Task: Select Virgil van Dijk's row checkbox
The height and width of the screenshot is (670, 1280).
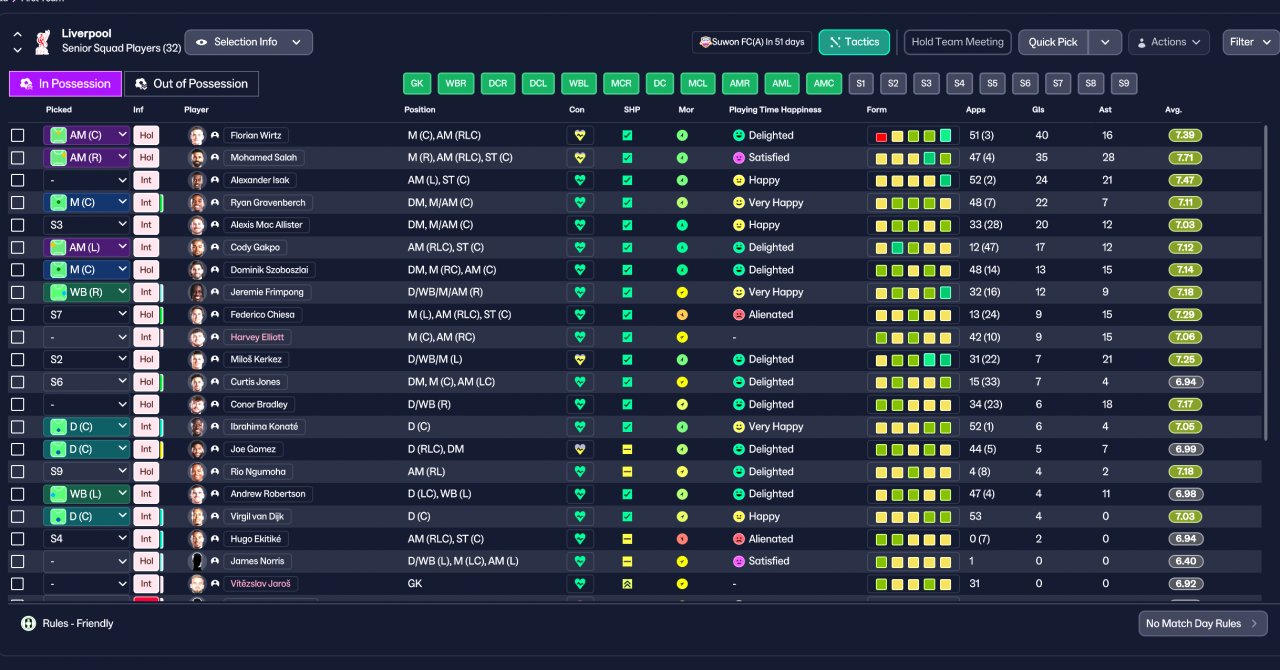Action: [x=17, y=516]
